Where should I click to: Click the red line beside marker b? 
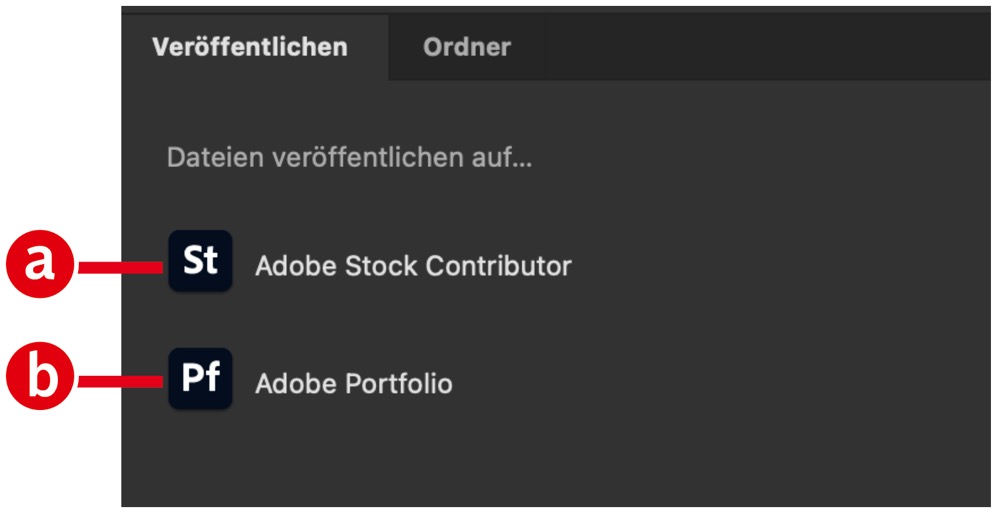point(120,381)
